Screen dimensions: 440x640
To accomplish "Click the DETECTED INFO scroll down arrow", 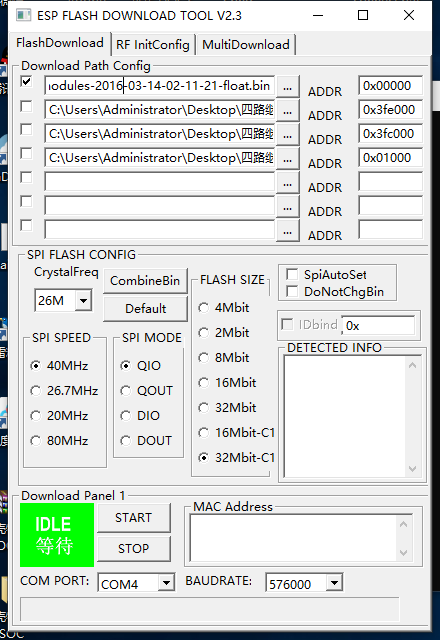I will 412,469.
